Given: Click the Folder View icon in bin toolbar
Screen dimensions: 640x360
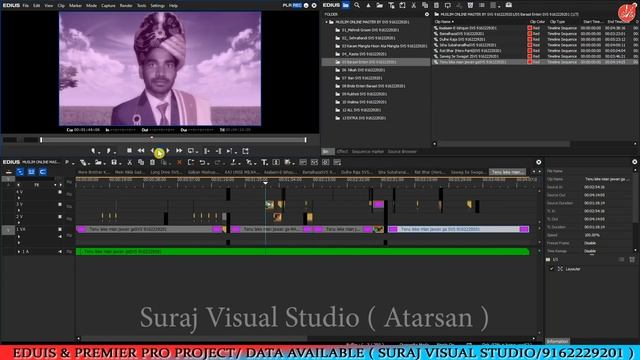Looking at the screenshot, I should (346, 5).
